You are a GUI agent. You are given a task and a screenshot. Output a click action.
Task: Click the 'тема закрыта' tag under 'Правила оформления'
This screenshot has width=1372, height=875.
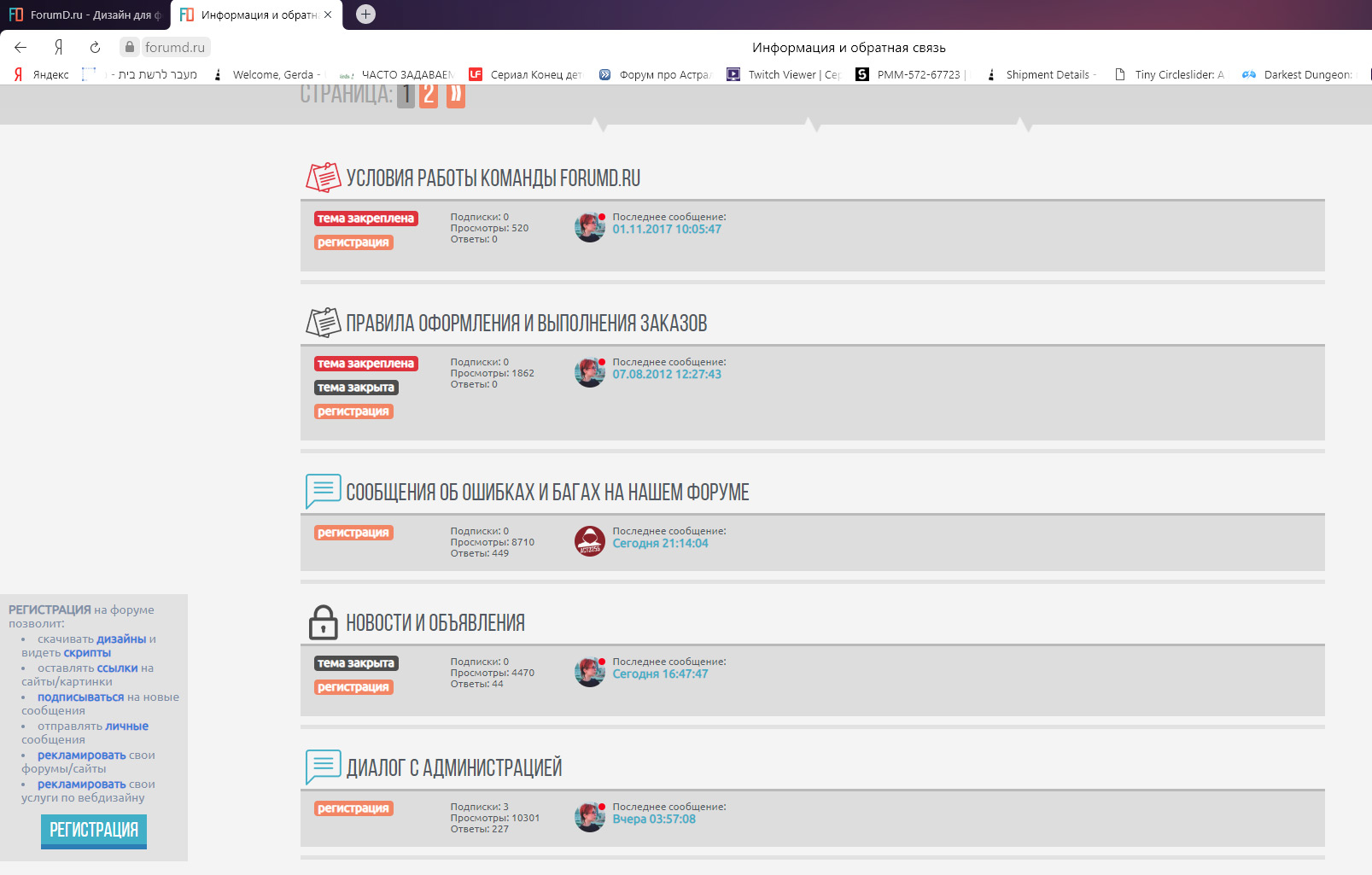pos(356,388)
